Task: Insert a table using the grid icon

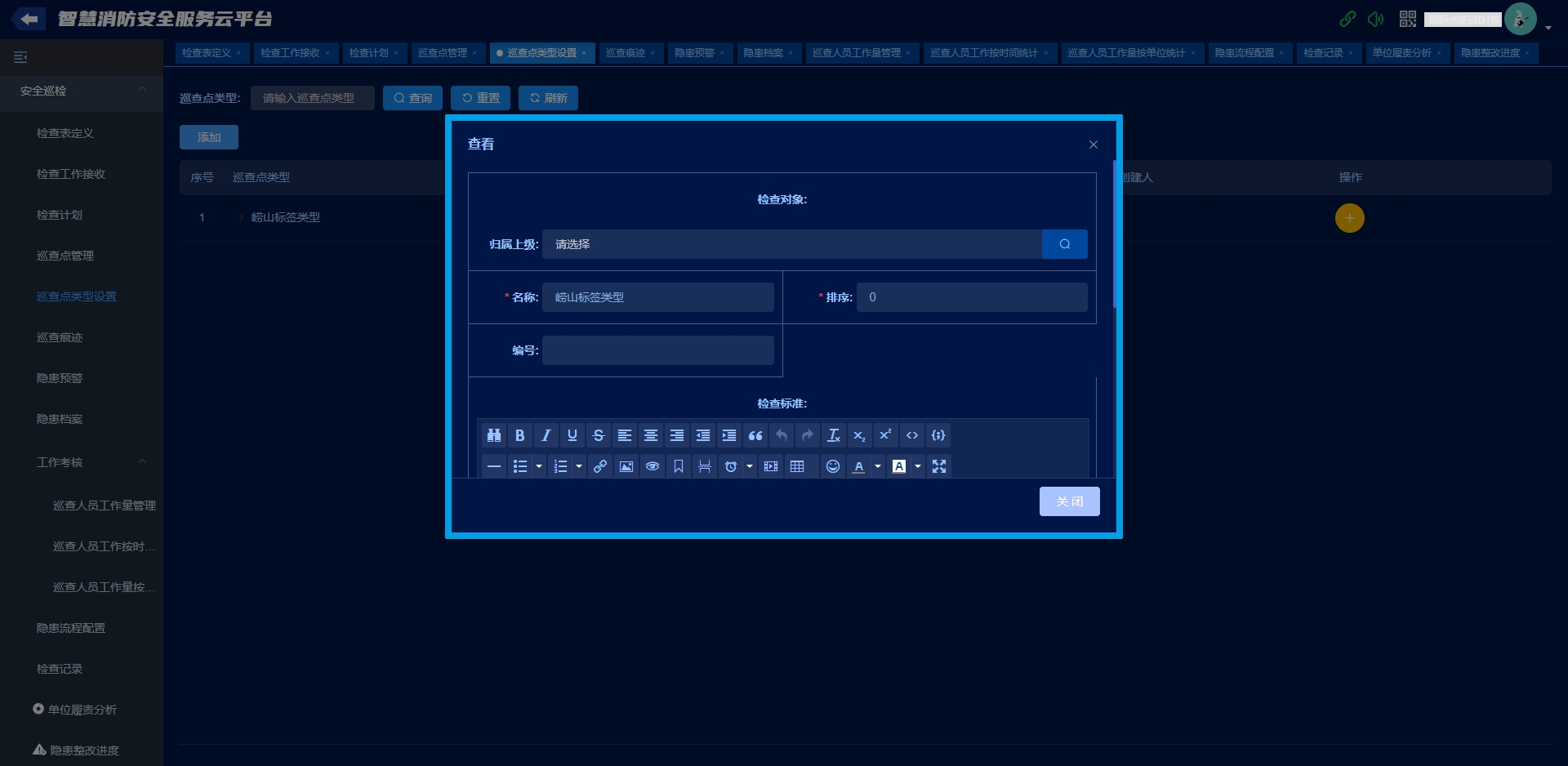Action: point(797,466)
